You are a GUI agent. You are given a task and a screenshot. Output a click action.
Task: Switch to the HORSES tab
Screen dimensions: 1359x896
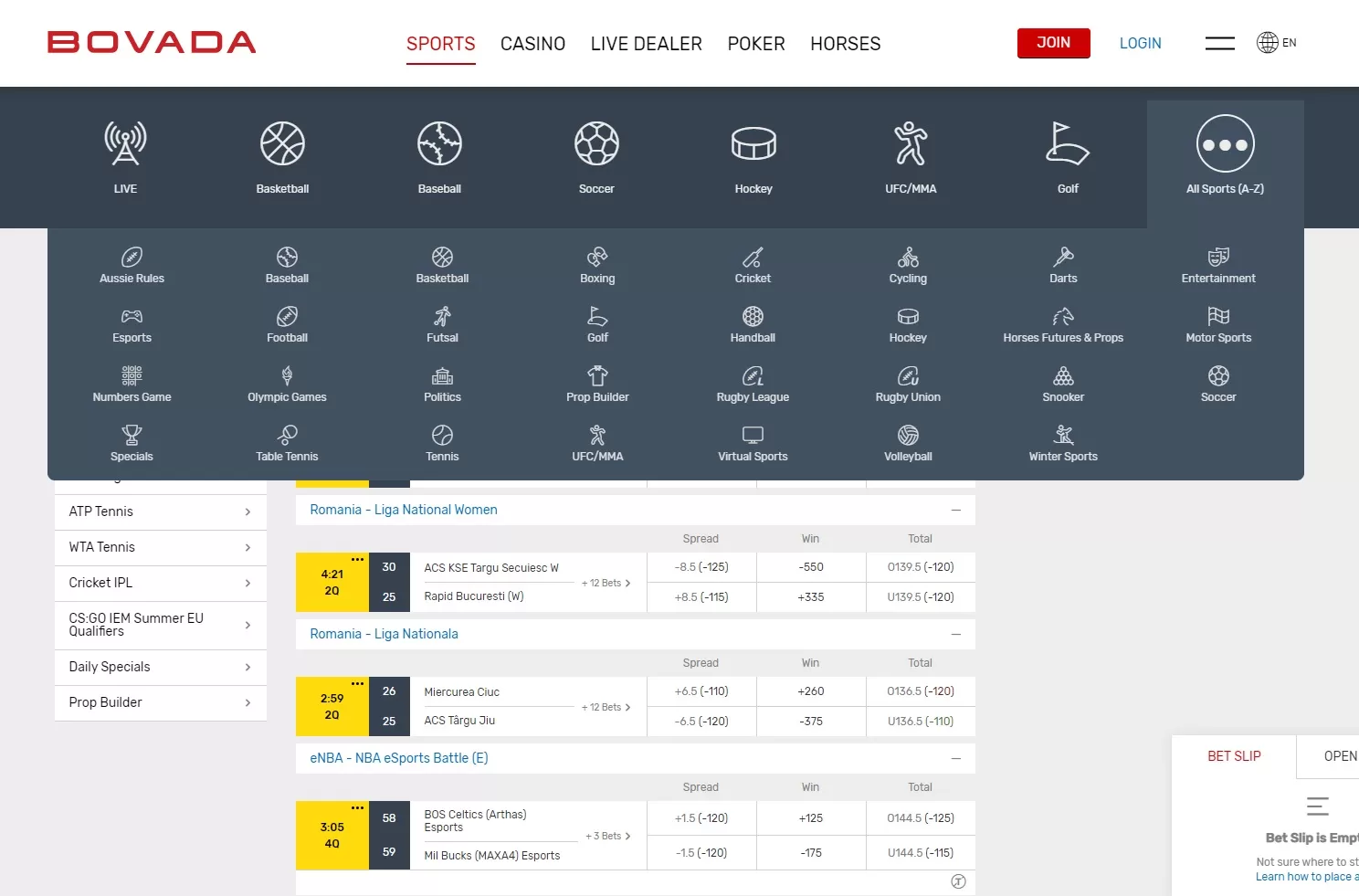(846, 44)
